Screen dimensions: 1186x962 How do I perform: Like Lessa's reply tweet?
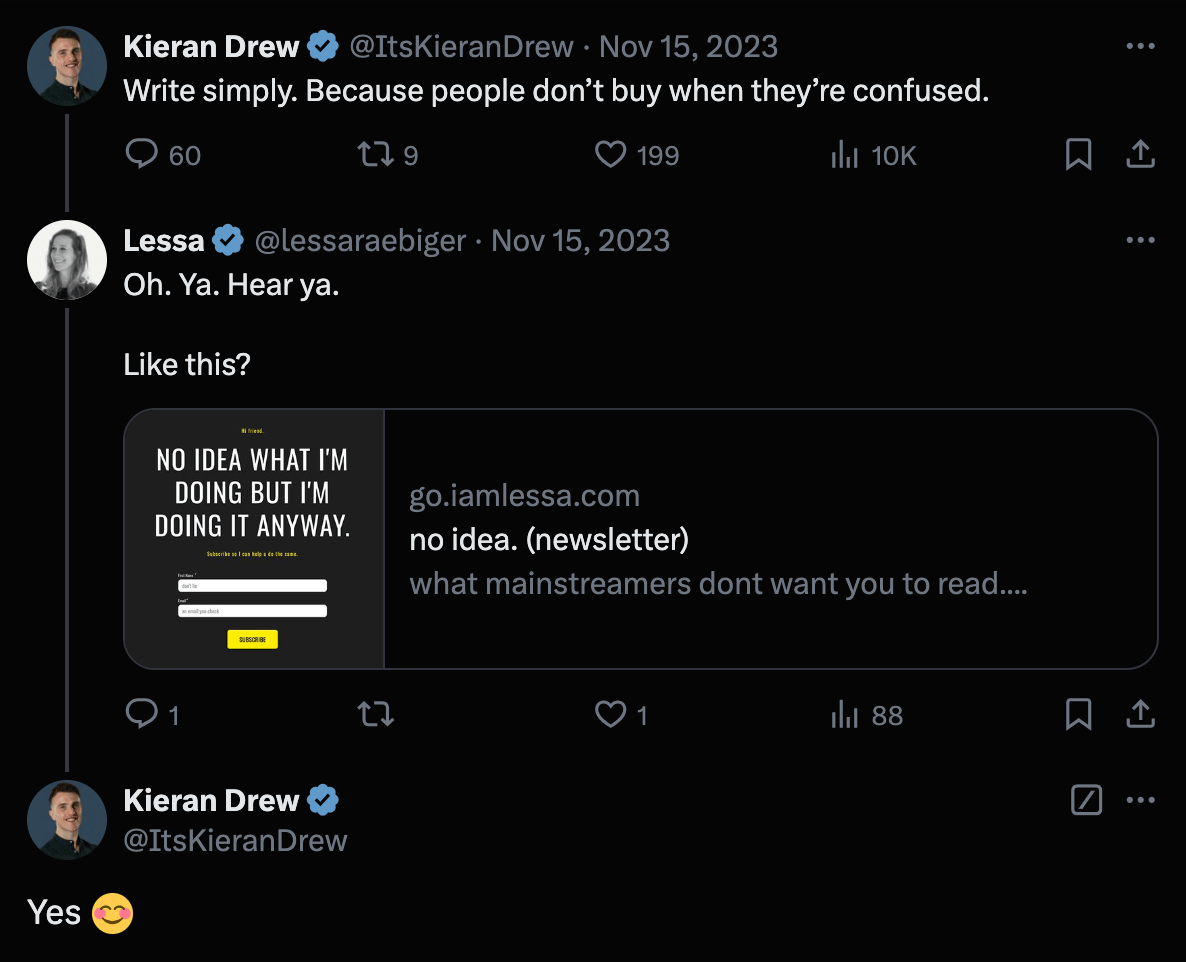620,714
